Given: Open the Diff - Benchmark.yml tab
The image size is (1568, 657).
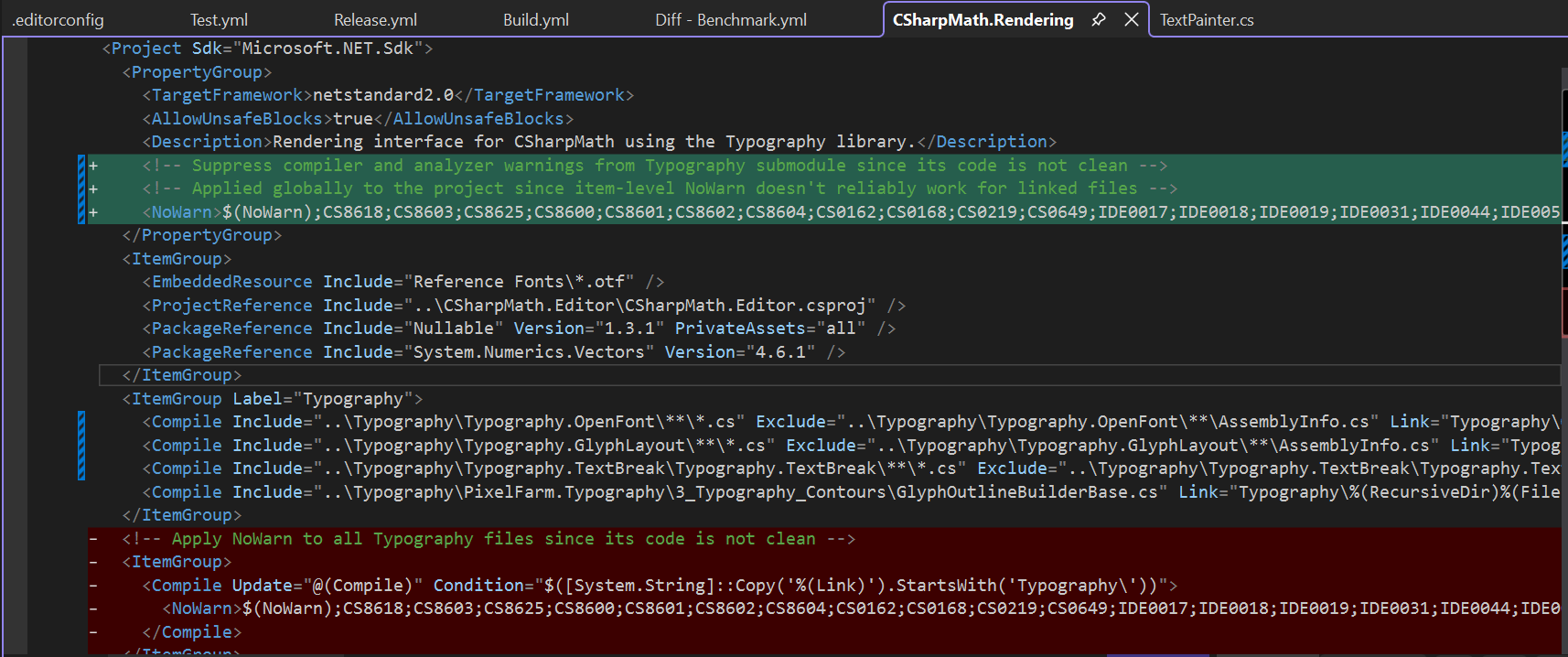Looking at the screenshot, I should [731, 20].
